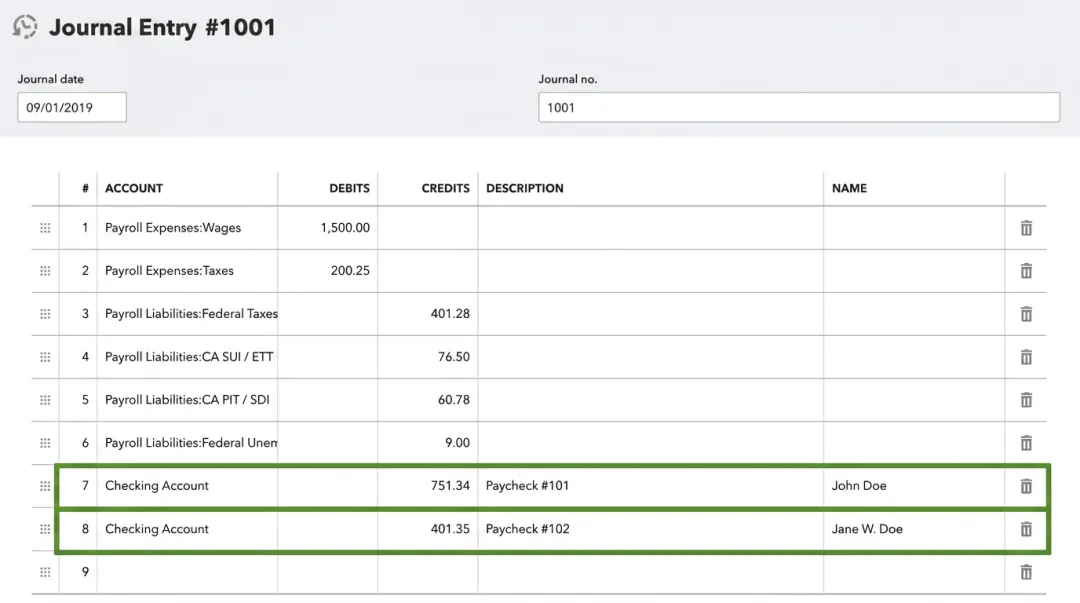Delete empty row 9
This screenshot has height=603, width=1080.
point(1026,572)
